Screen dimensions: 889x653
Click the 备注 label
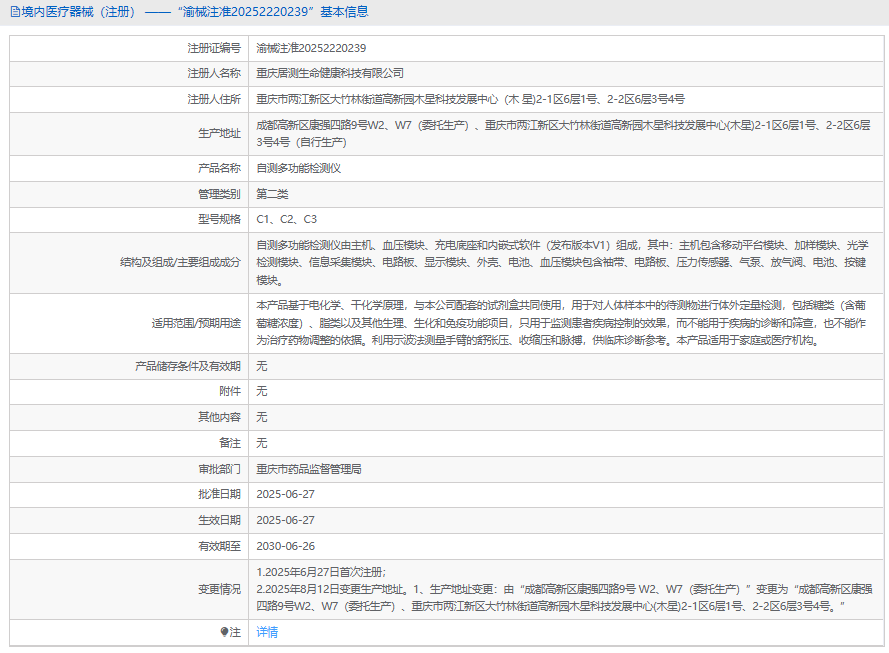230,443
